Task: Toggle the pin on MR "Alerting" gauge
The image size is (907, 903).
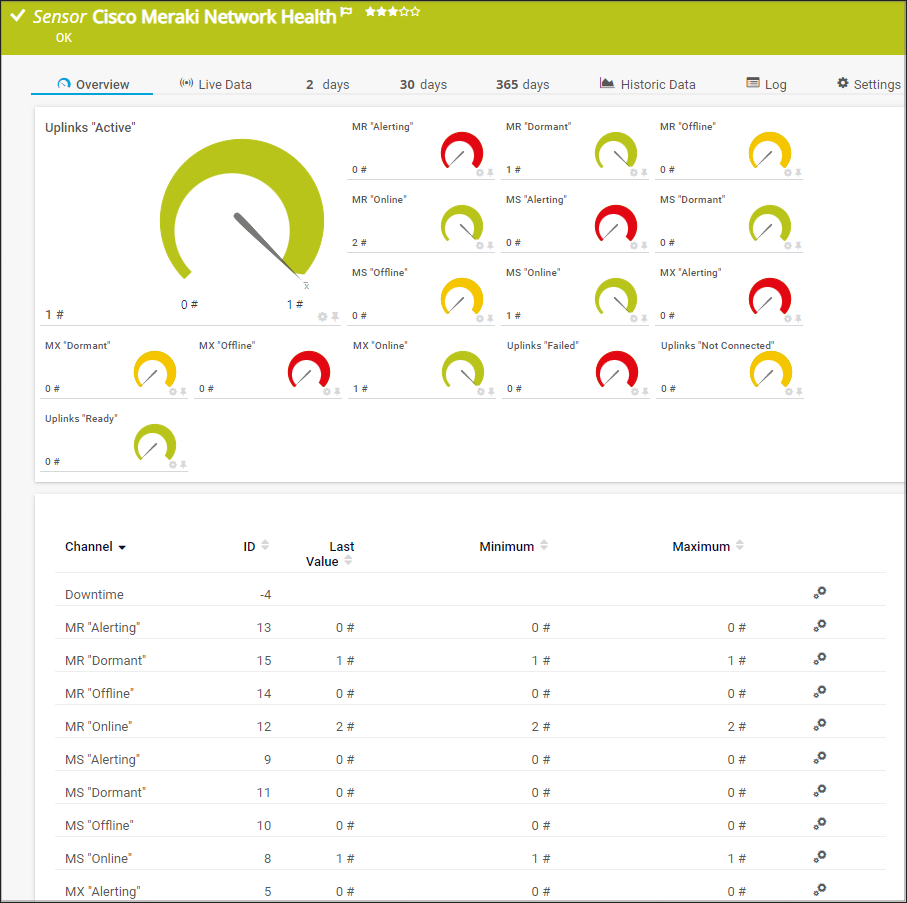Action: pyautogui.click(x=489, y=172)
